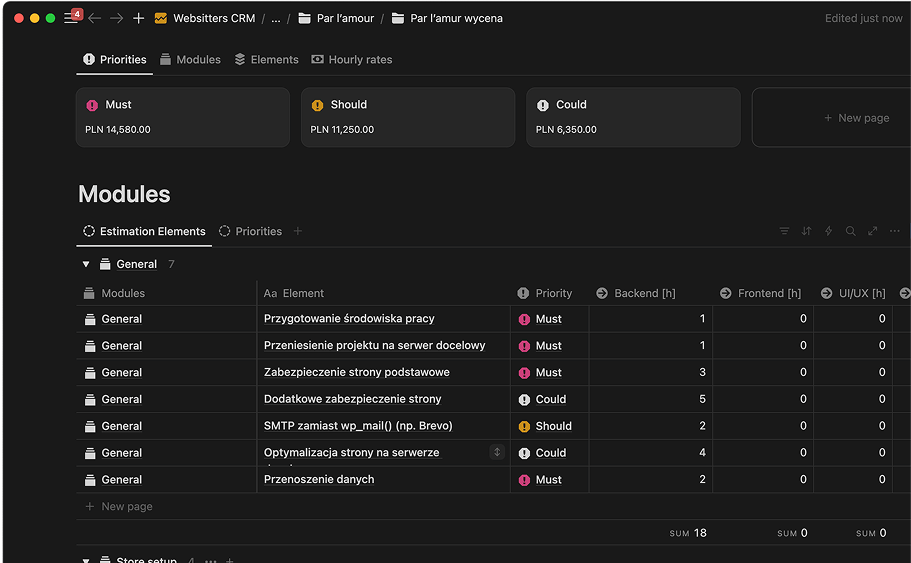The image size is (911, 563).
Task: Open automations lightning bolt icon
Action: [x=828, y=231]
